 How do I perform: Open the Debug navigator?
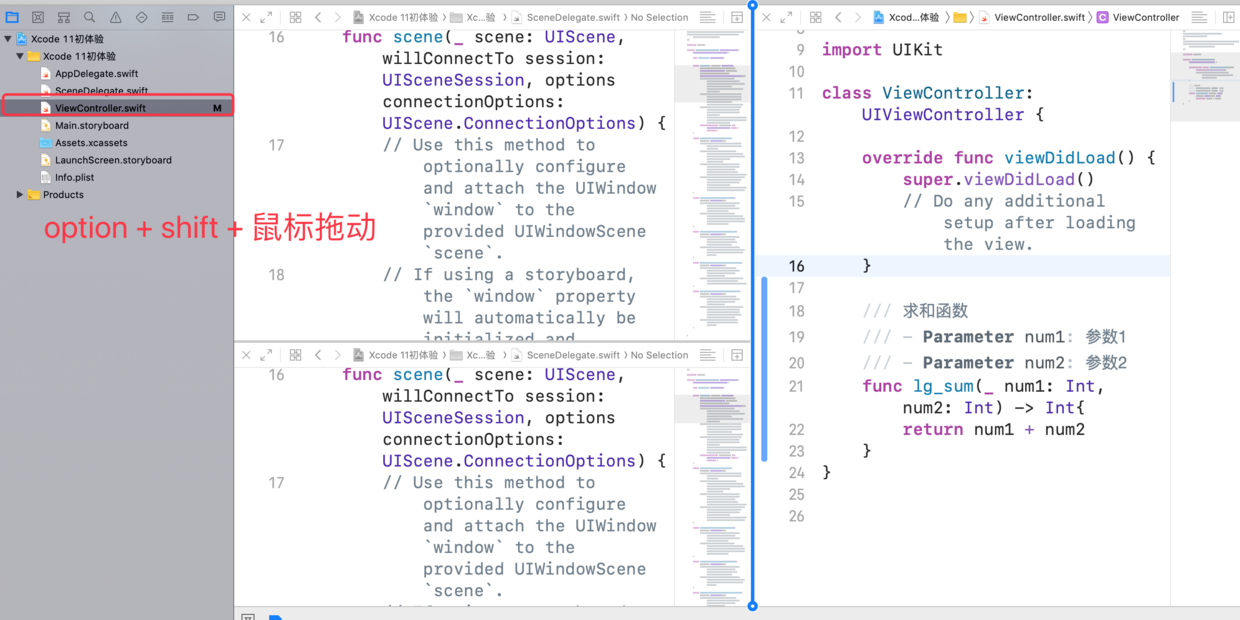coord(167,17)
